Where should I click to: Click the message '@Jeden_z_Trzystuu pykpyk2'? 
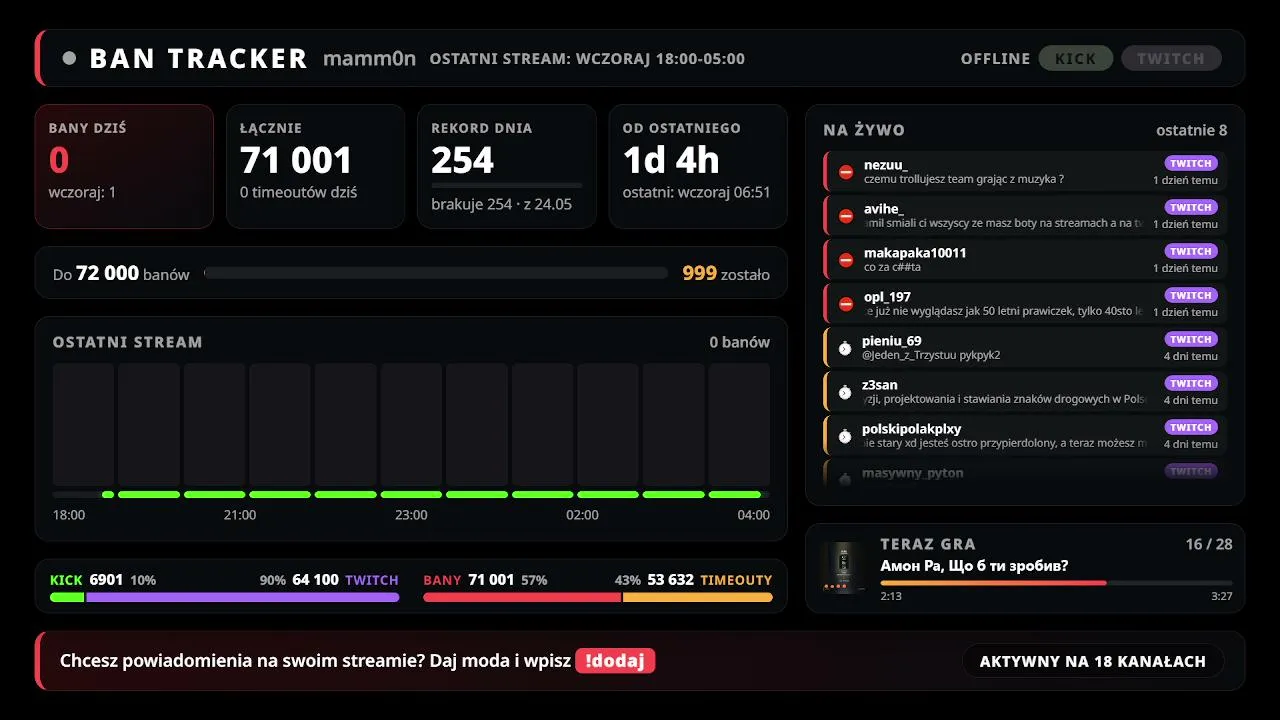tap(931, 355)
